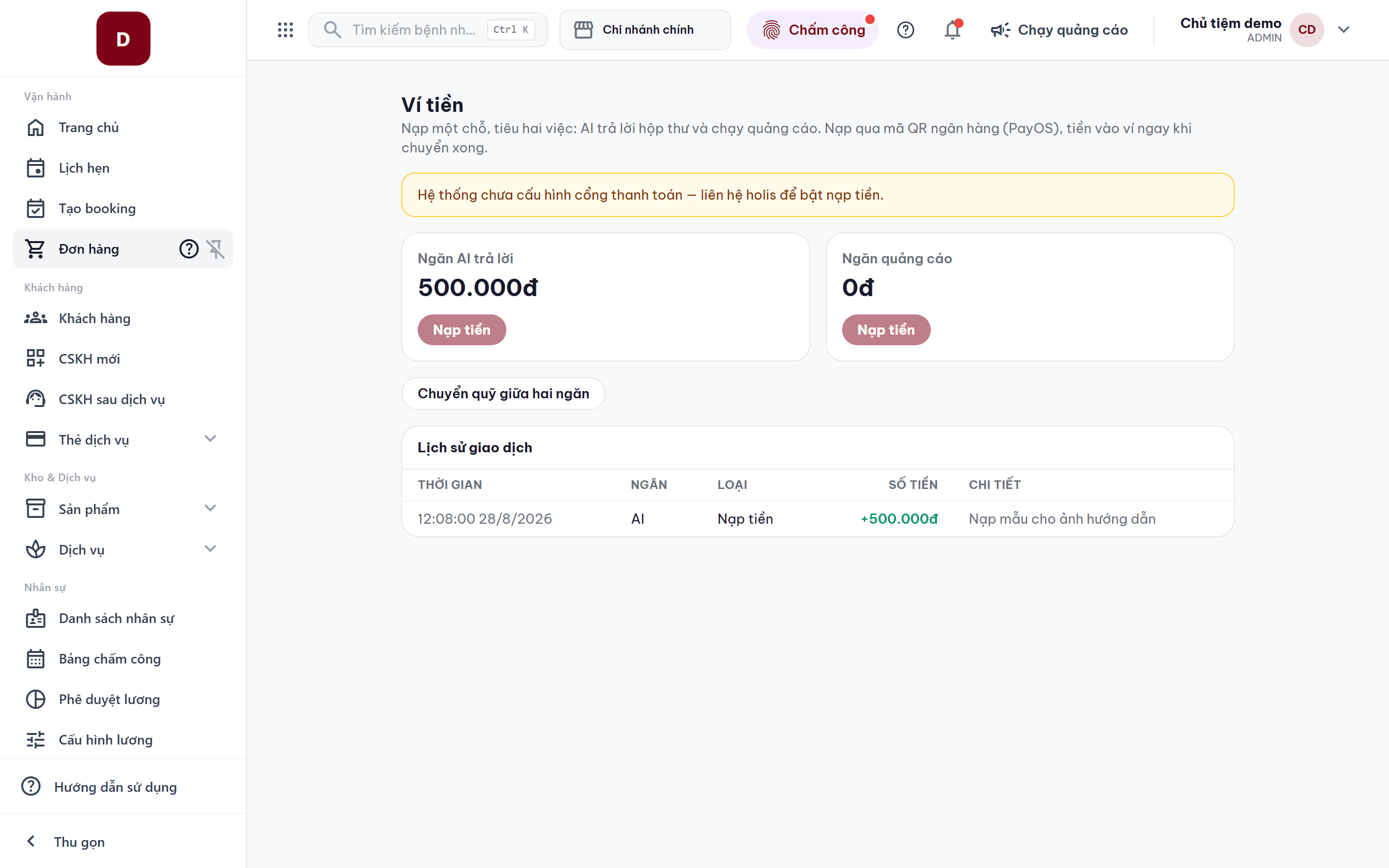Open the notifications bell
The image size is (1389, 868).
click(953, 30)
